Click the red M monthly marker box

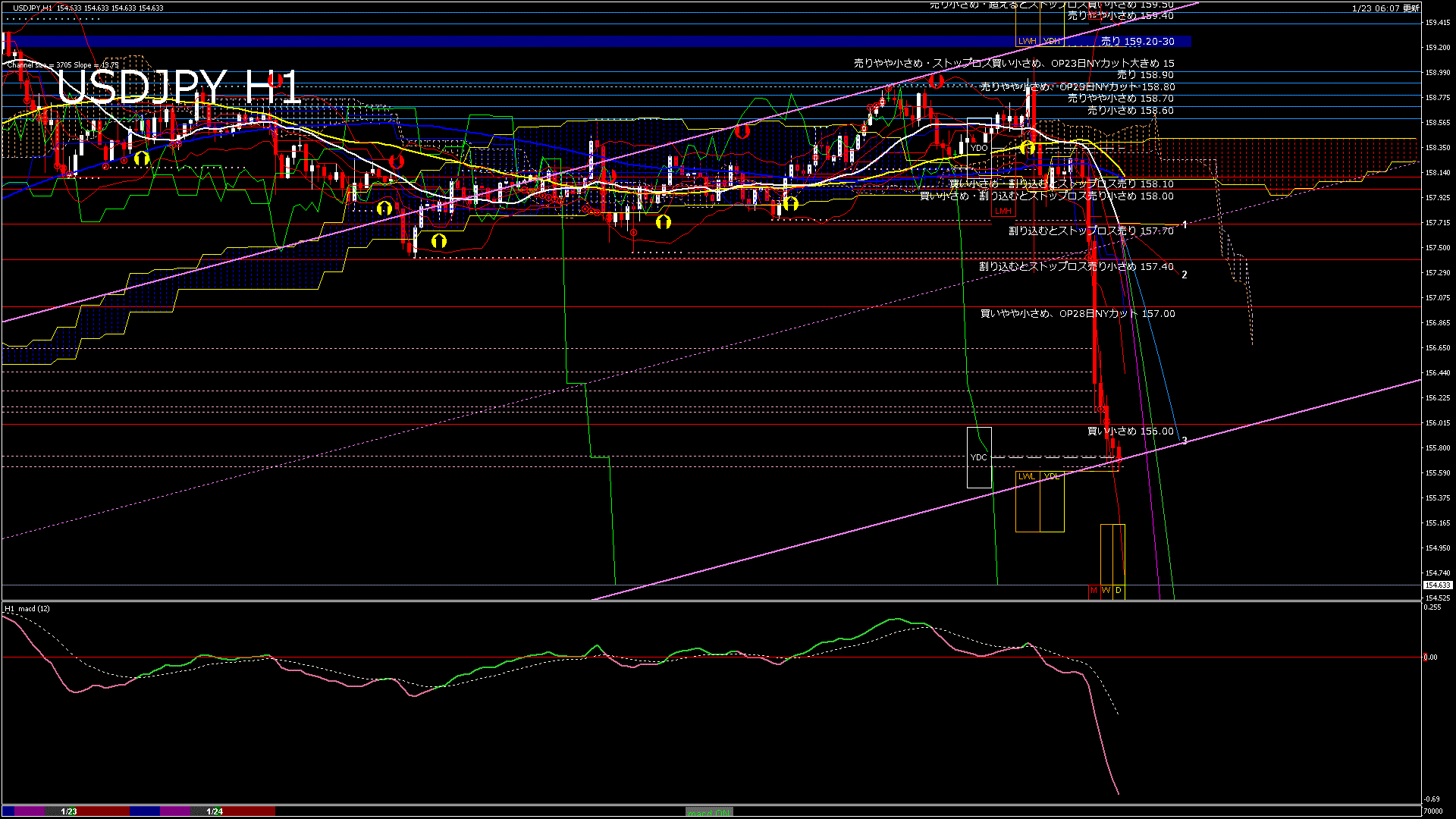[x=1094, y=590]
